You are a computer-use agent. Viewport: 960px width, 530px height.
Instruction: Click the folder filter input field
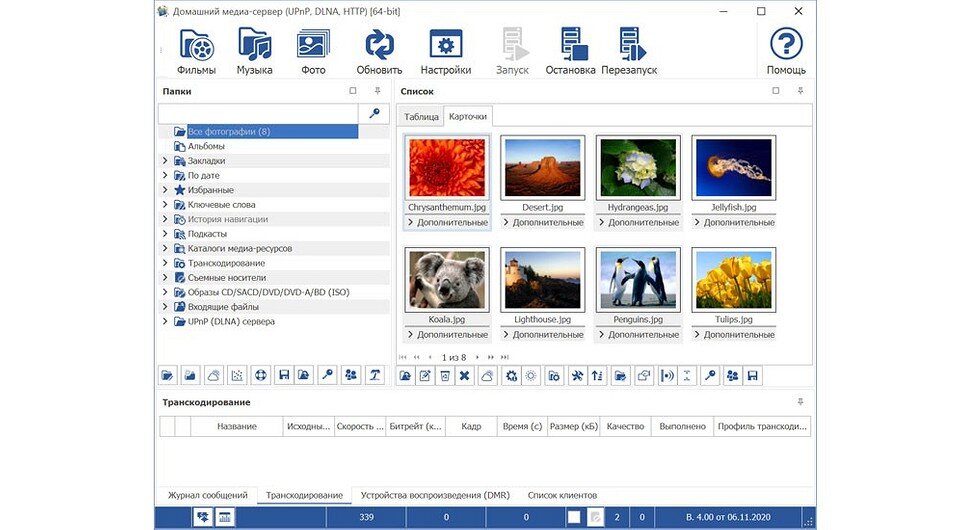pyautogui.click(x=258, y=113)
